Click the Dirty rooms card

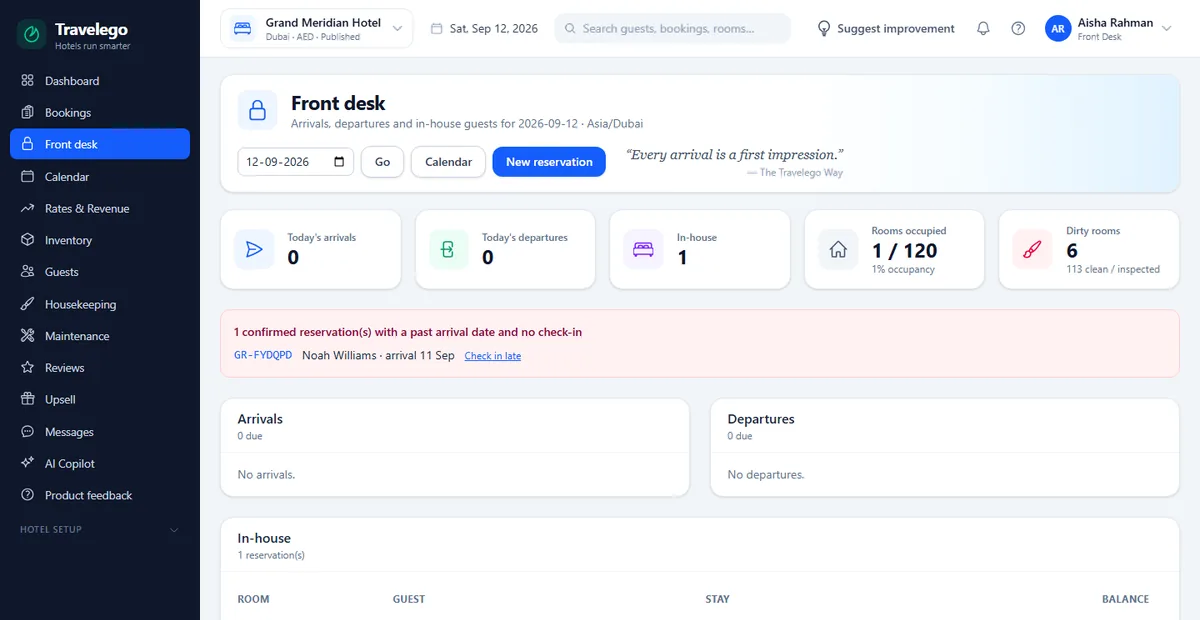1089,250
